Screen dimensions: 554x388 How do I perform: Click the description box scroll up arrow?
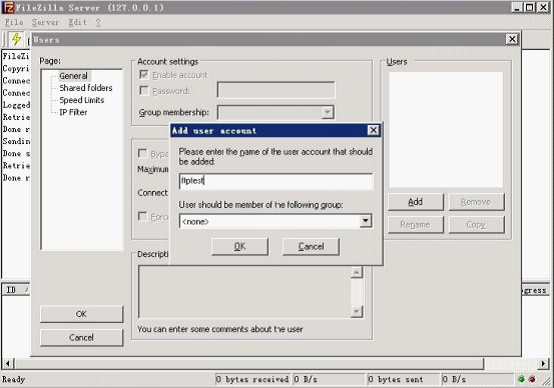[x=356, y=272]
